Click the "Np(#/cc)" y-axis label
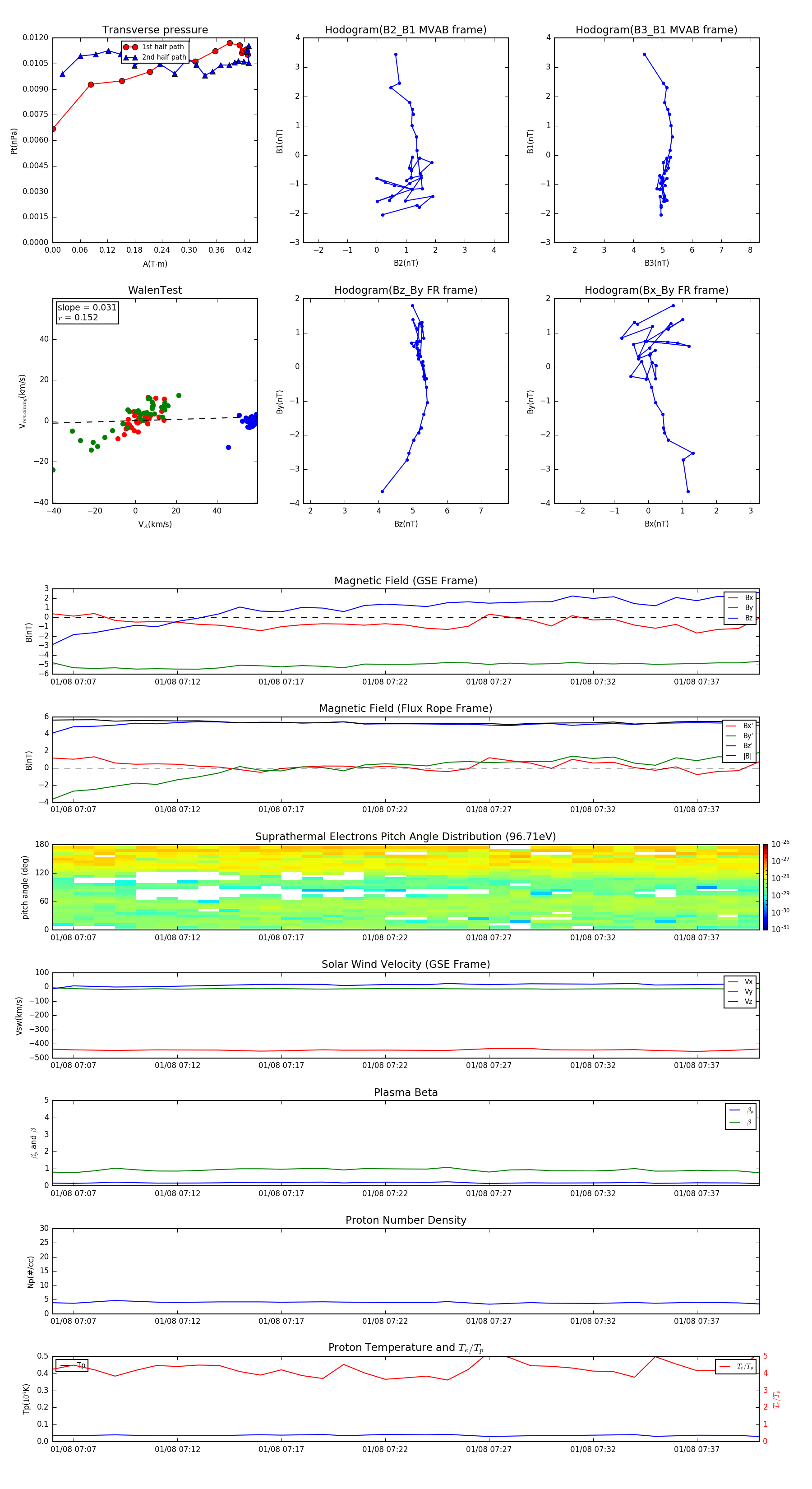The height and width of the screenshot is (1489, 812). (31, 1272)
